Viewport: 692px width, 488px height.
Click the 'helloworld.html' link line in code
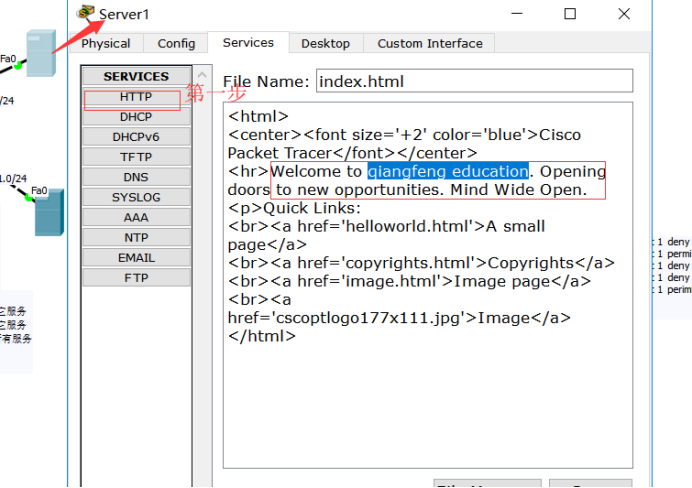click(x=386, y=226)
